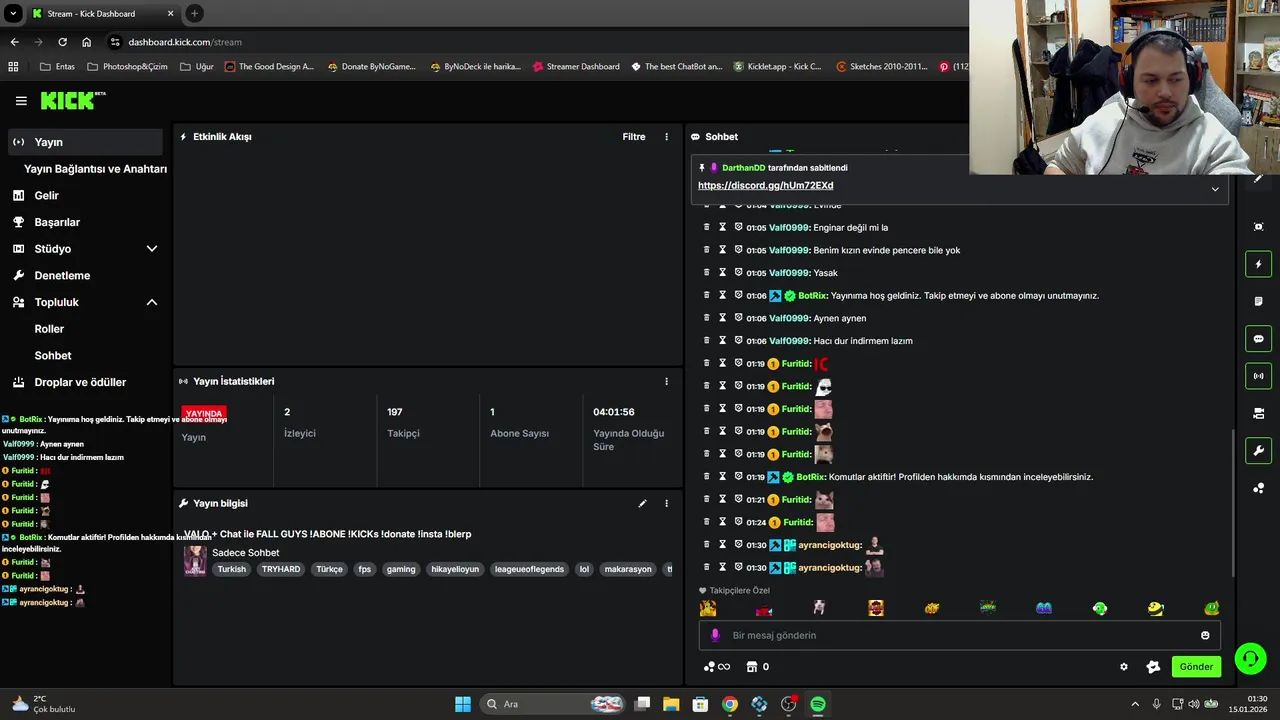Image resolution: width=1280 pixels, height=720 pixels.
Task: Open Photoshop&Çizim bookmarks folder
Action: coord(128,67)
